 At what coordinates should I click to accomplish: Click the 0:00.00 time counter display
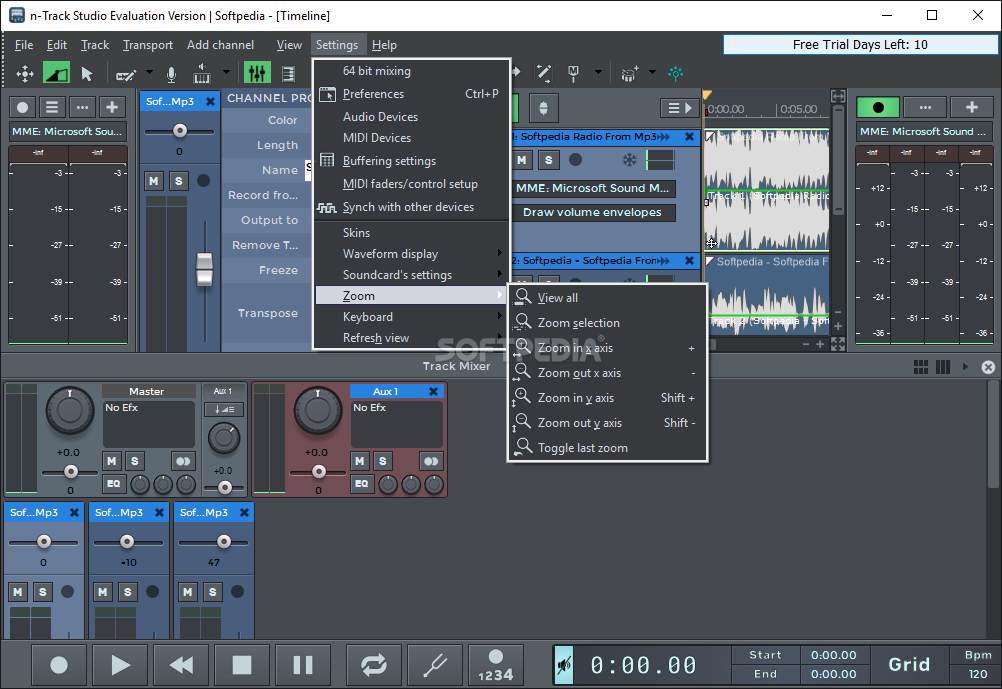pyautogui.click(x=643, y=665)
